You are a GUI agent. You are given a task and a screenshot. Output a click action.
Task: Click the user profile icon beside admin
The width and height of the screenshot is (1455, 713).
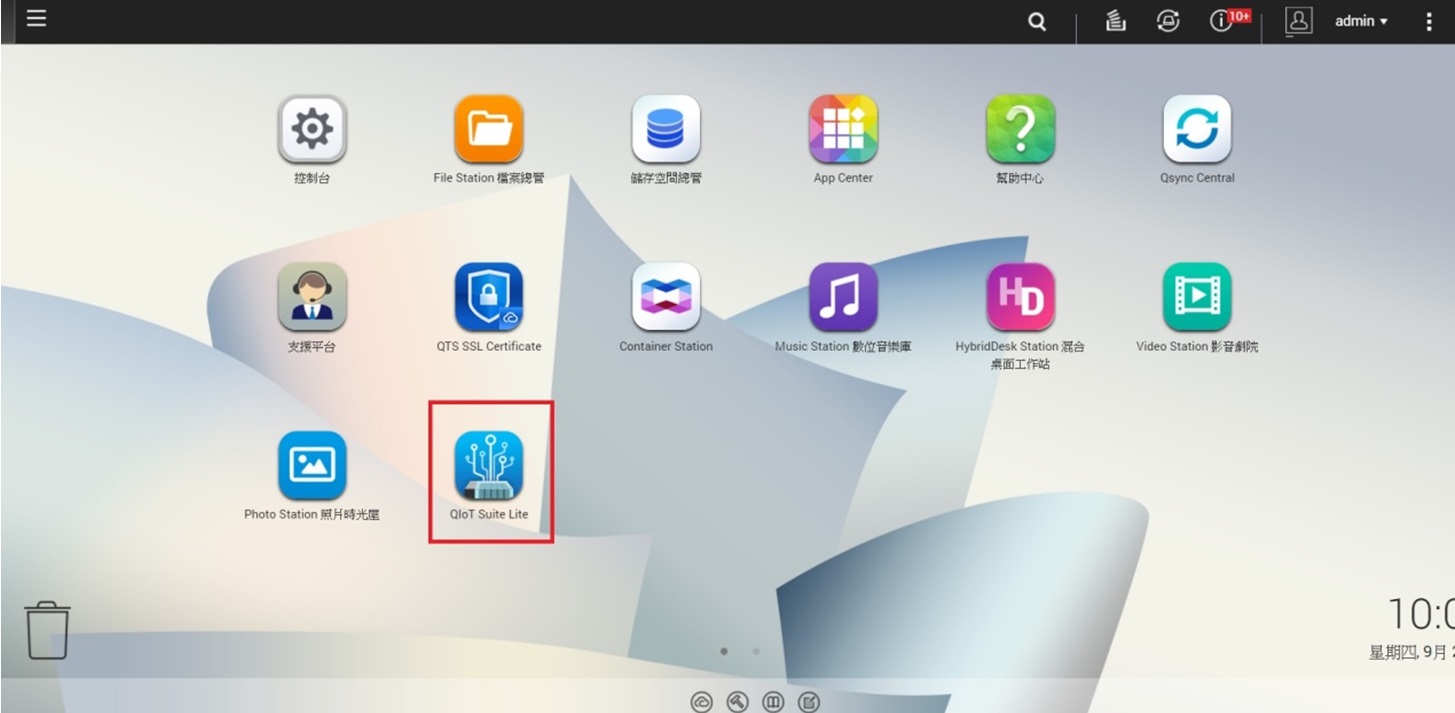pyautogui.click(x=1298, y=21)
